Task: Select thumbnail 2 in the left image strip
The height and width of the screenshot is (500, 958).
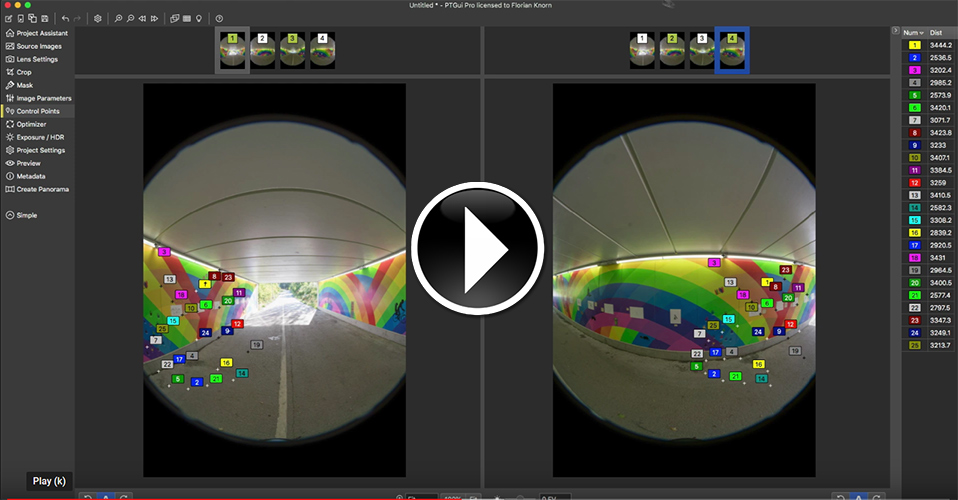Action: (263, 51)
